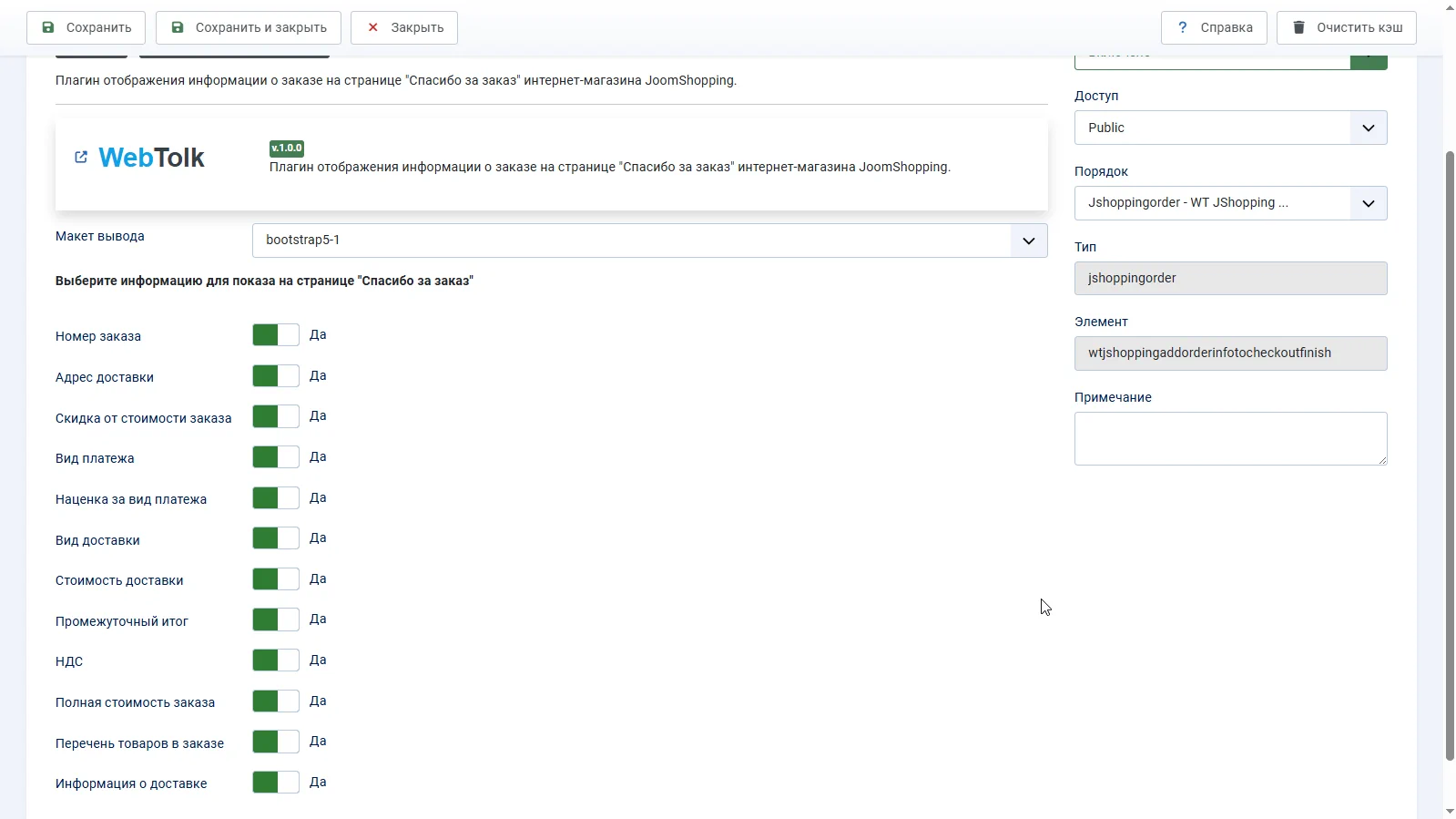The height and width of the screenshot is (819, 1456).
Task: Open the Порядок ordering dropdown
Action: 1229,203
